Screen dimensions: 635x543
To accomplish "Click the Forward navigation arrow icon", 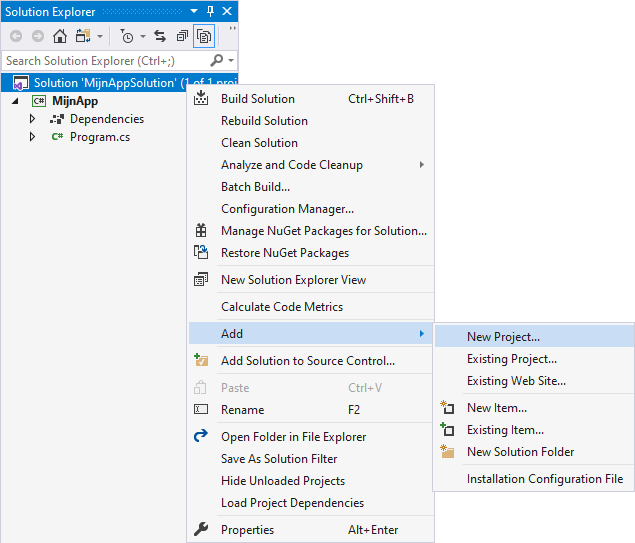I will 37,36.
